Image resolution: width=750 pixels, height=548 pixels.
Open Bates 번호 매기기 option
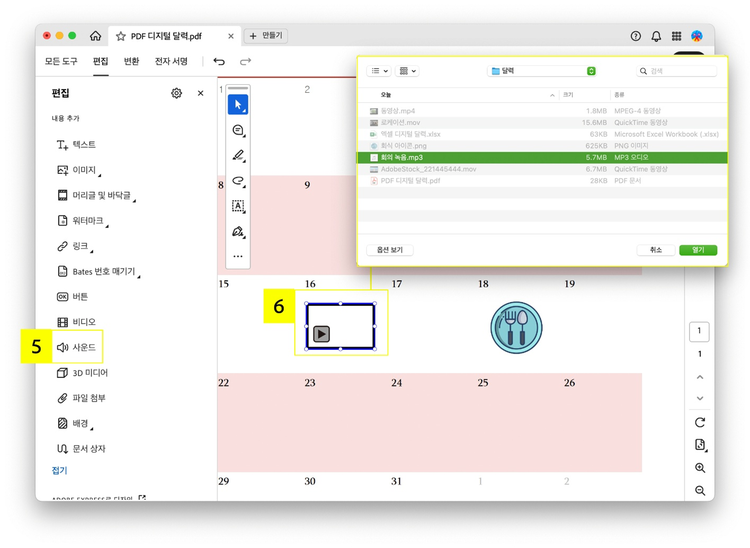99,271
